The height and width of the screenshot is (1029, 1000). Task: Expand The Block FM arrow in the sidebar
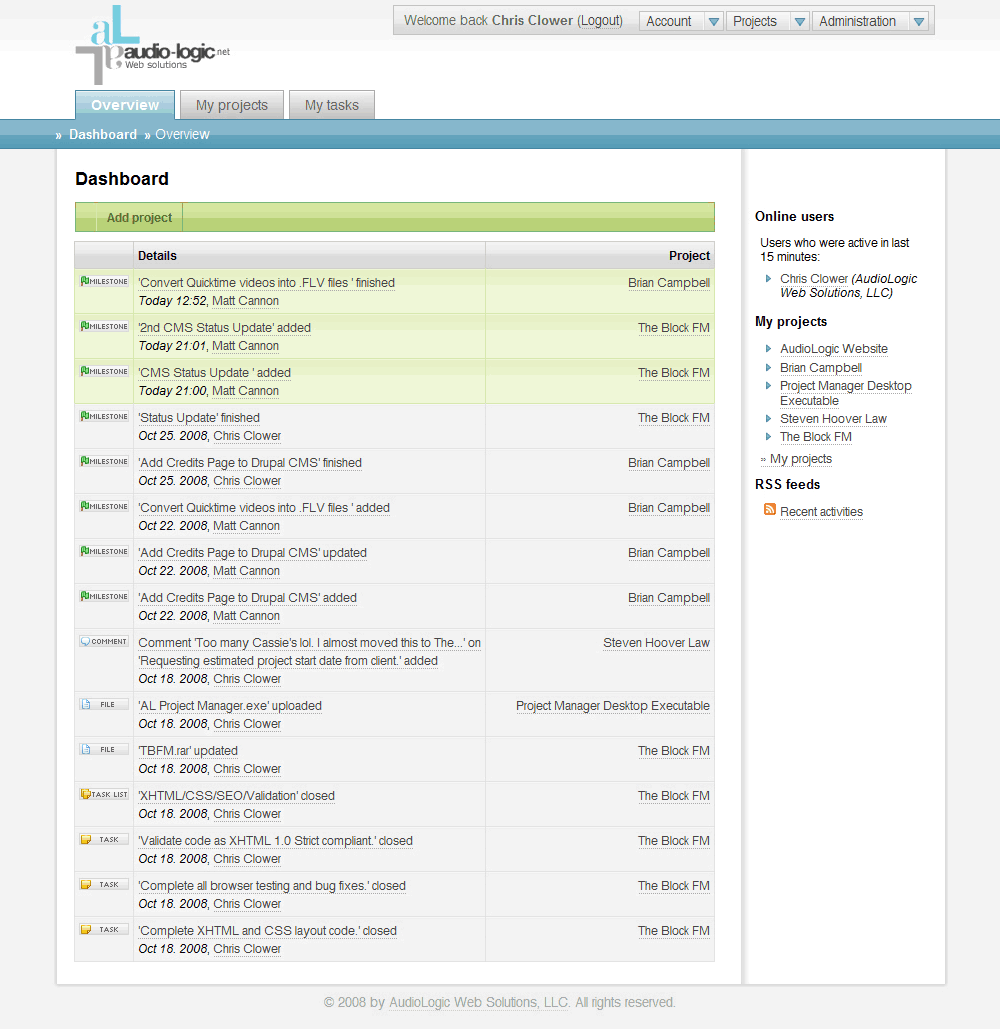tap(769, 436)
